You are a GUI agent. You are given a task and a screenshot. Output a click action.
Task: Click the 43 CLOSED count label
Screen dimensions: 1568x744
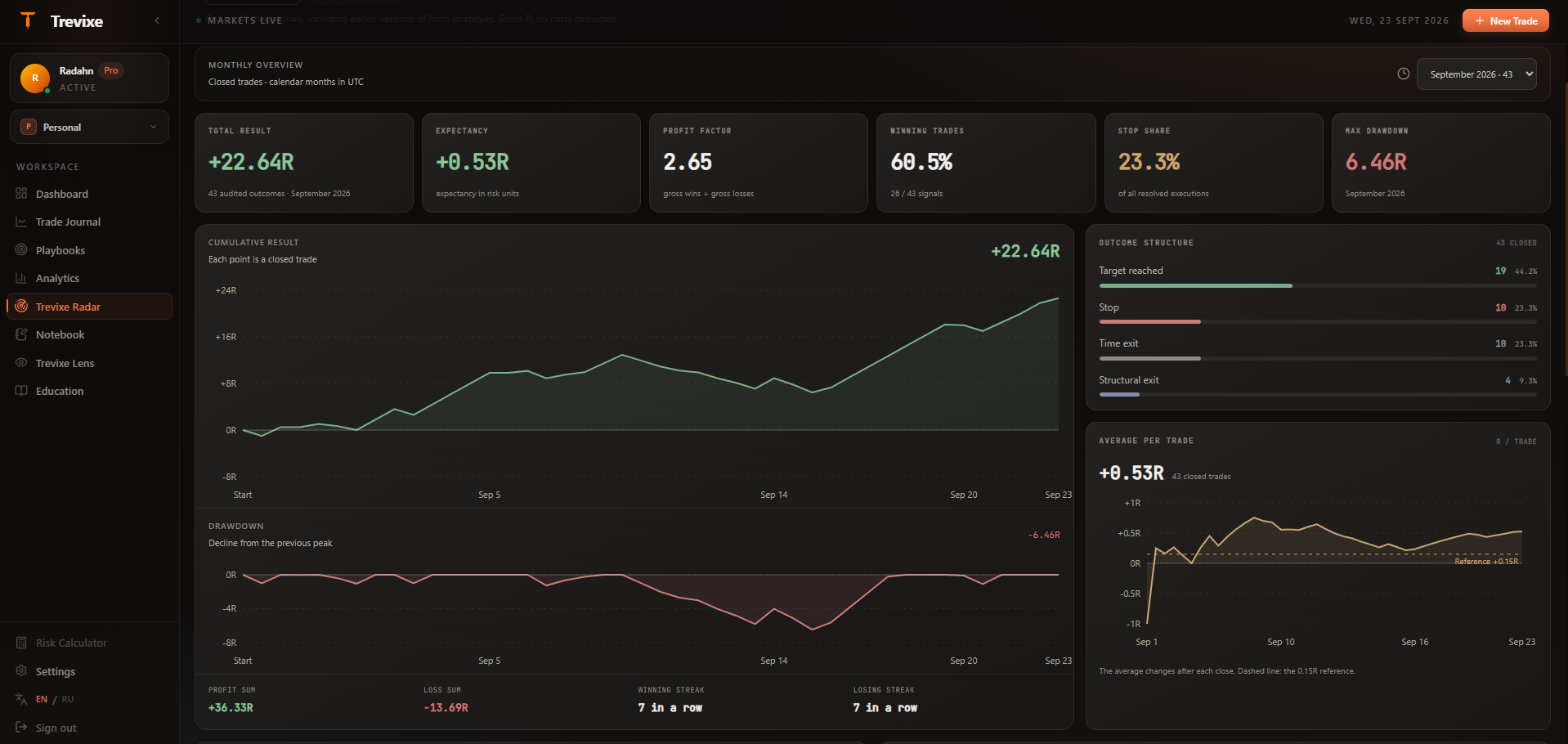1516,243
